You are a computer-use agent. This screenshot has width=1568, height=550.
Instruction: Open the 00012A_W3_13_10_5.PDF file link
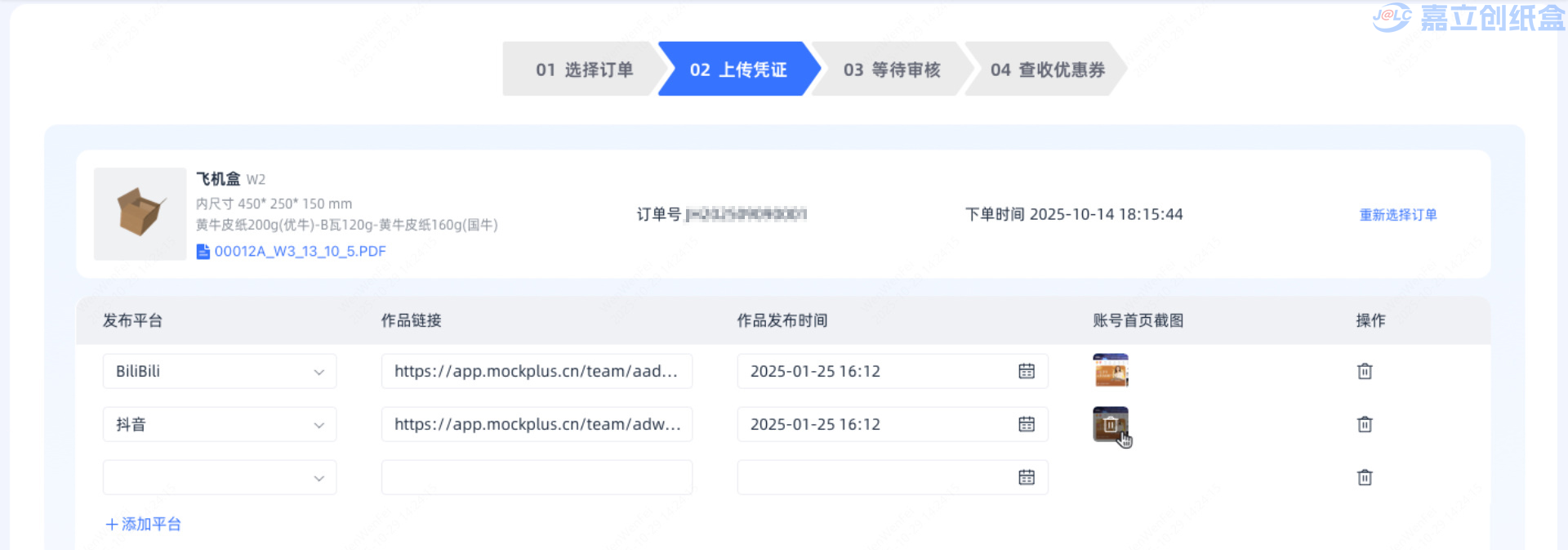pos(300,252)
